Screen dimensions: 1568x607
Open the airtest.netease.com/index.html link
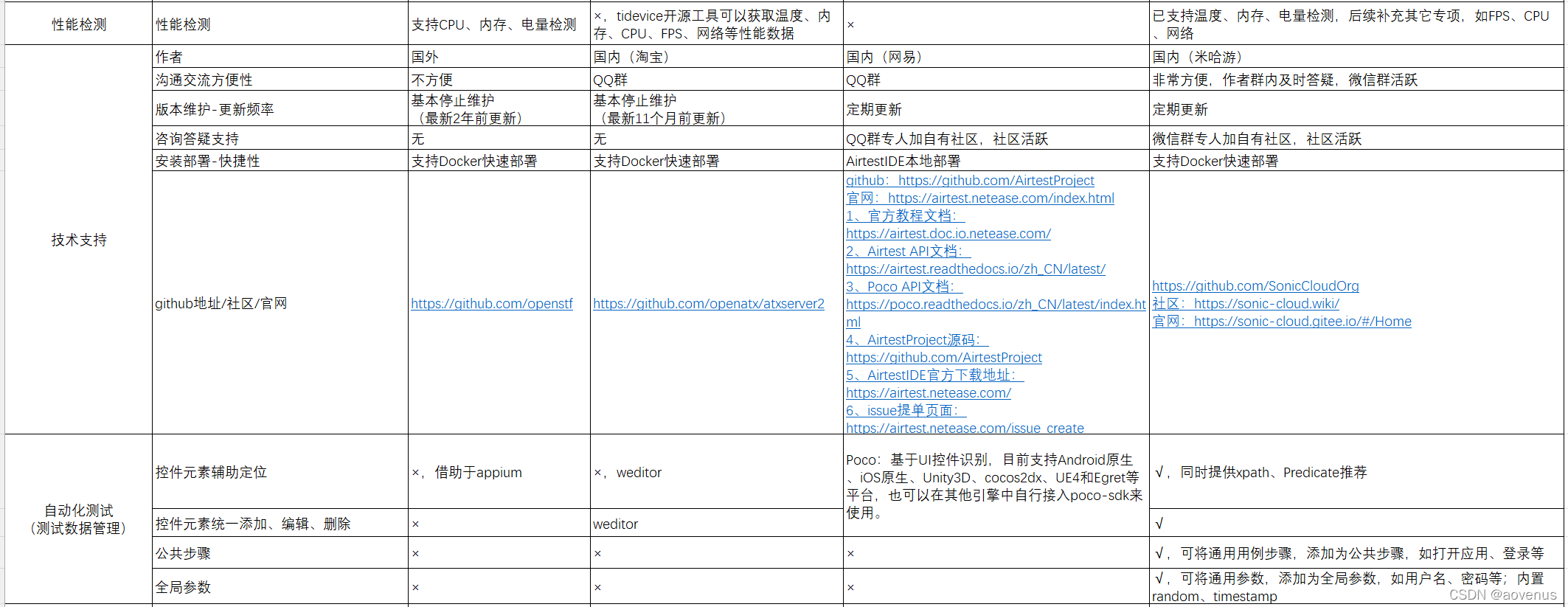980,198
